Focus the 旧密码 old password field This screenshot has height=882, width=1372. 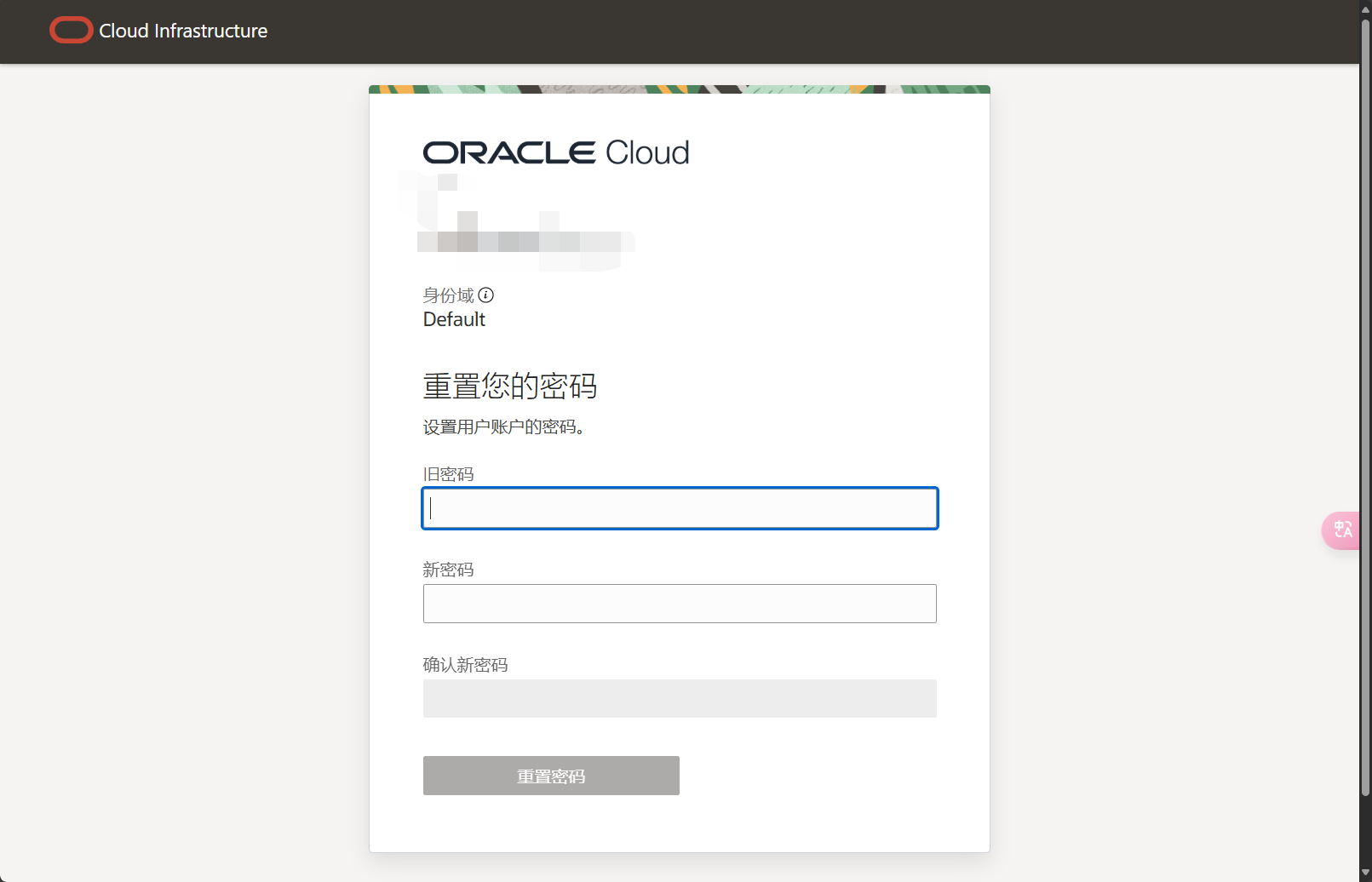click(x=680, y=508)
